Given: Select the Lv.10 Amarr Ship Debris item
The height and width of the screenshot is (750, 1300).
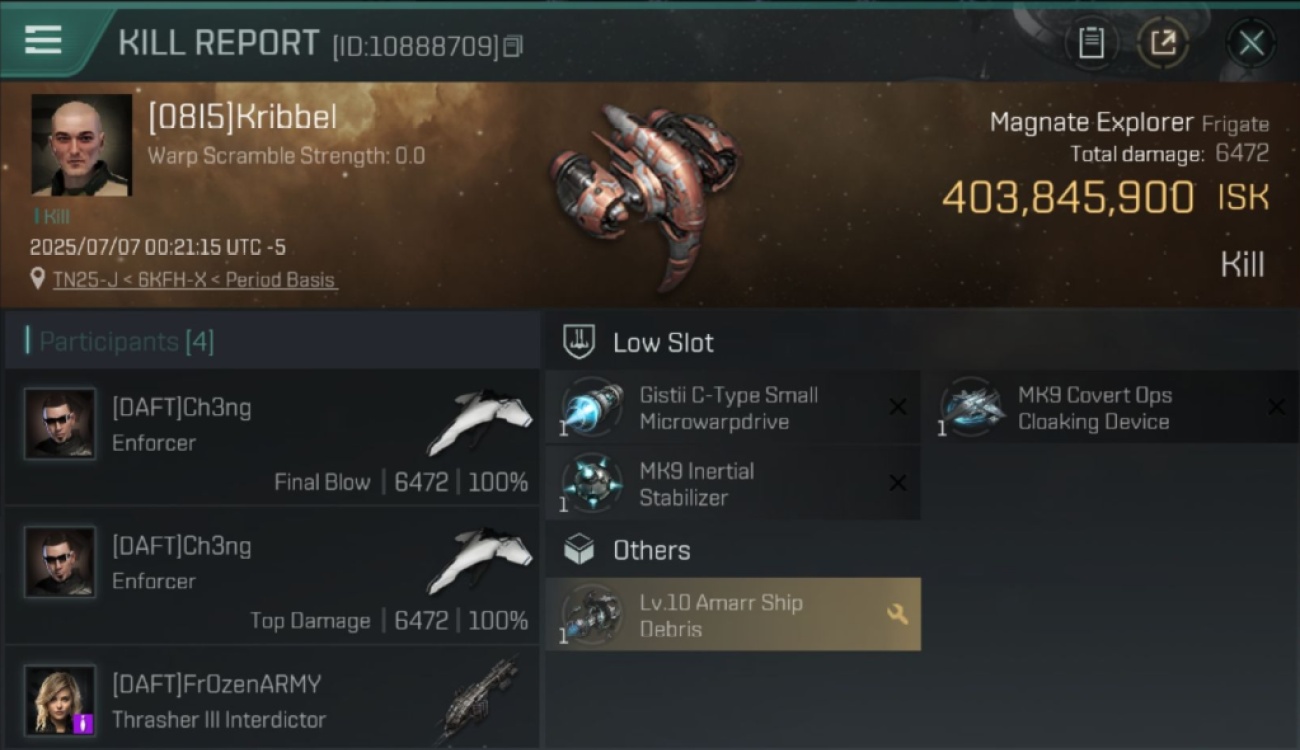Looking at the screenshot, I should pyautogui.click(x=733, y=615).
